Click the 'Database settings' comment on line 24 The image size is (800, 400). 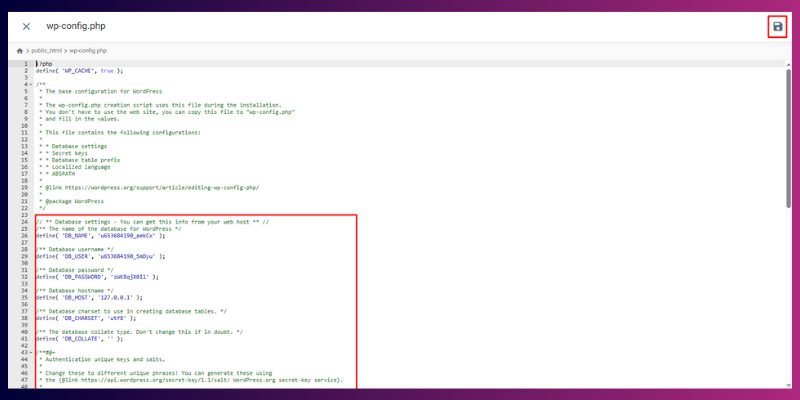click(x=153, y=222)
